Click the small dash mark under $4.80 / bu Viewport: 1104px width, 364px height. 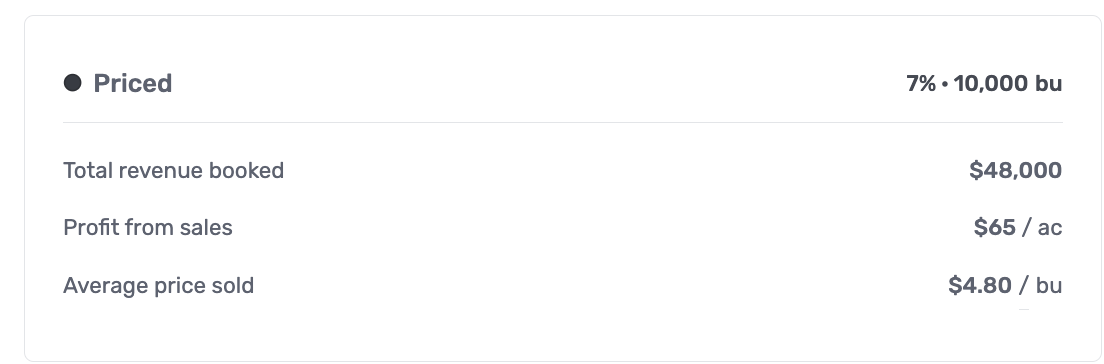[1024, 309]
